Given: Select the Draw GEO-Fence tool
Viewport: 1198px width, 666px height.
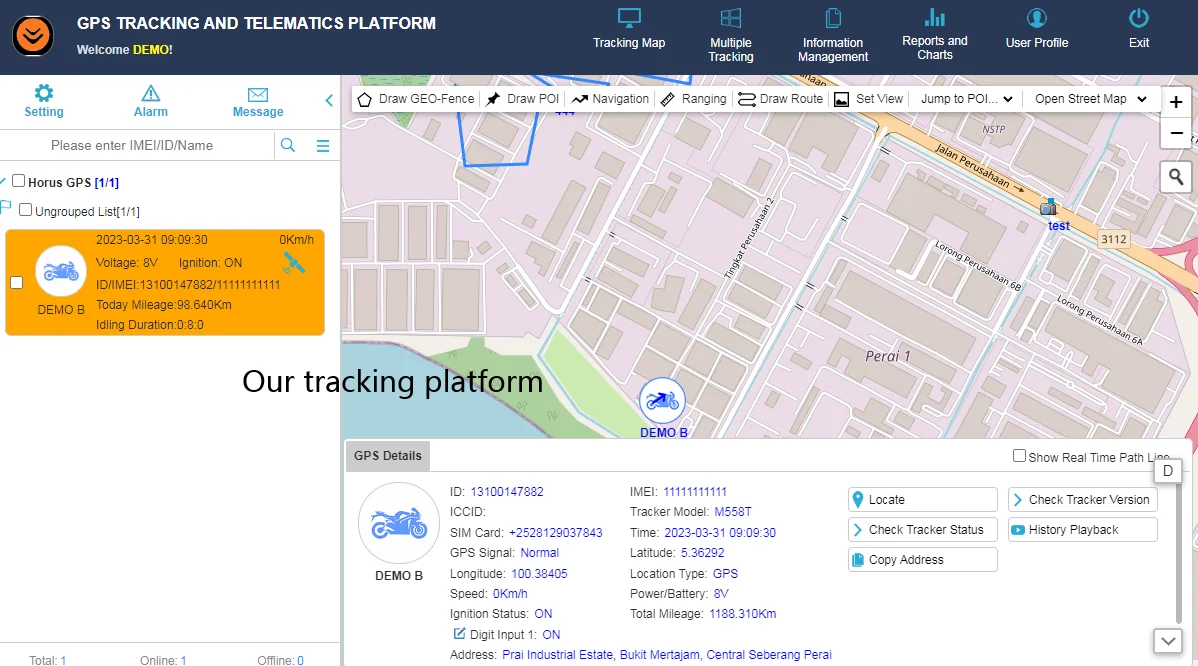Looking at the screenshot, I should point(415,99).
